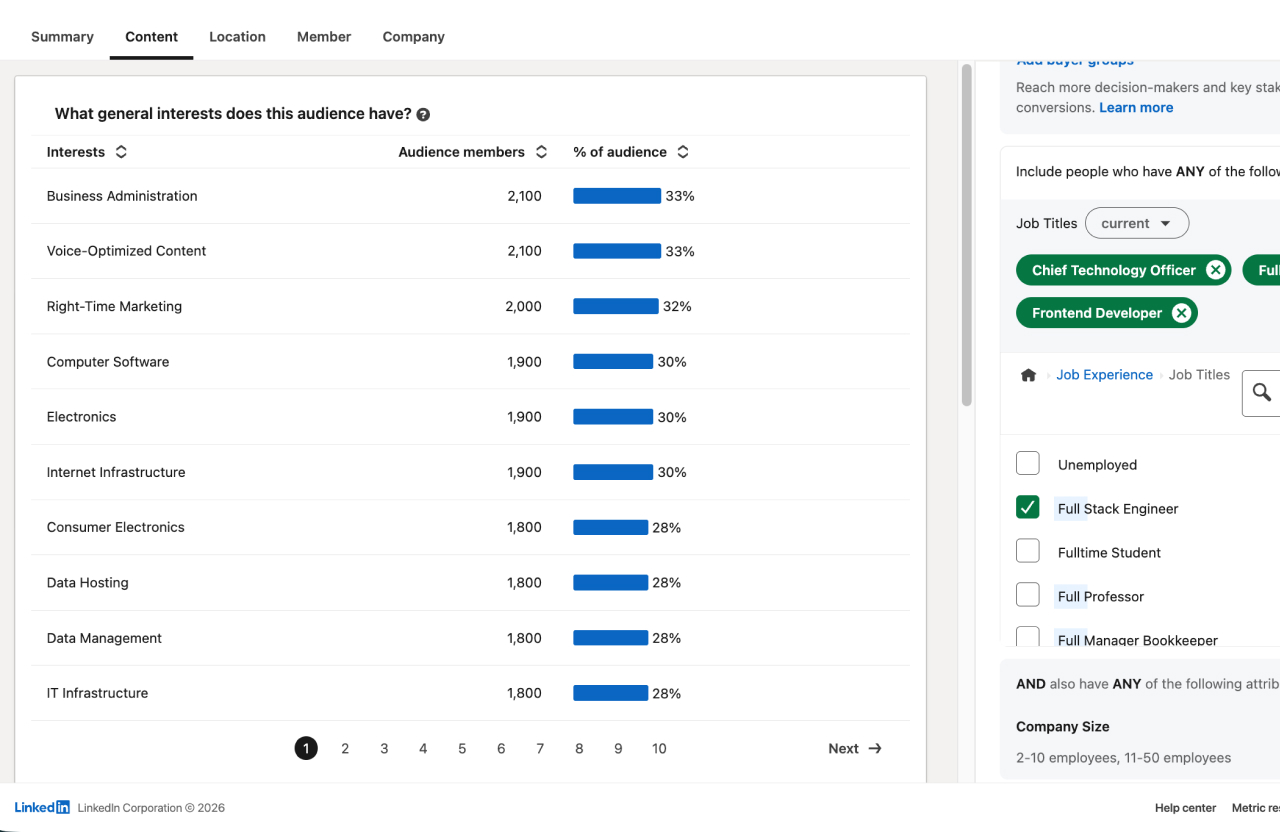Click the 28% bar for IT Infrastructure
This screenshot has height=832, width=1280.
click(x=610, y=693)
